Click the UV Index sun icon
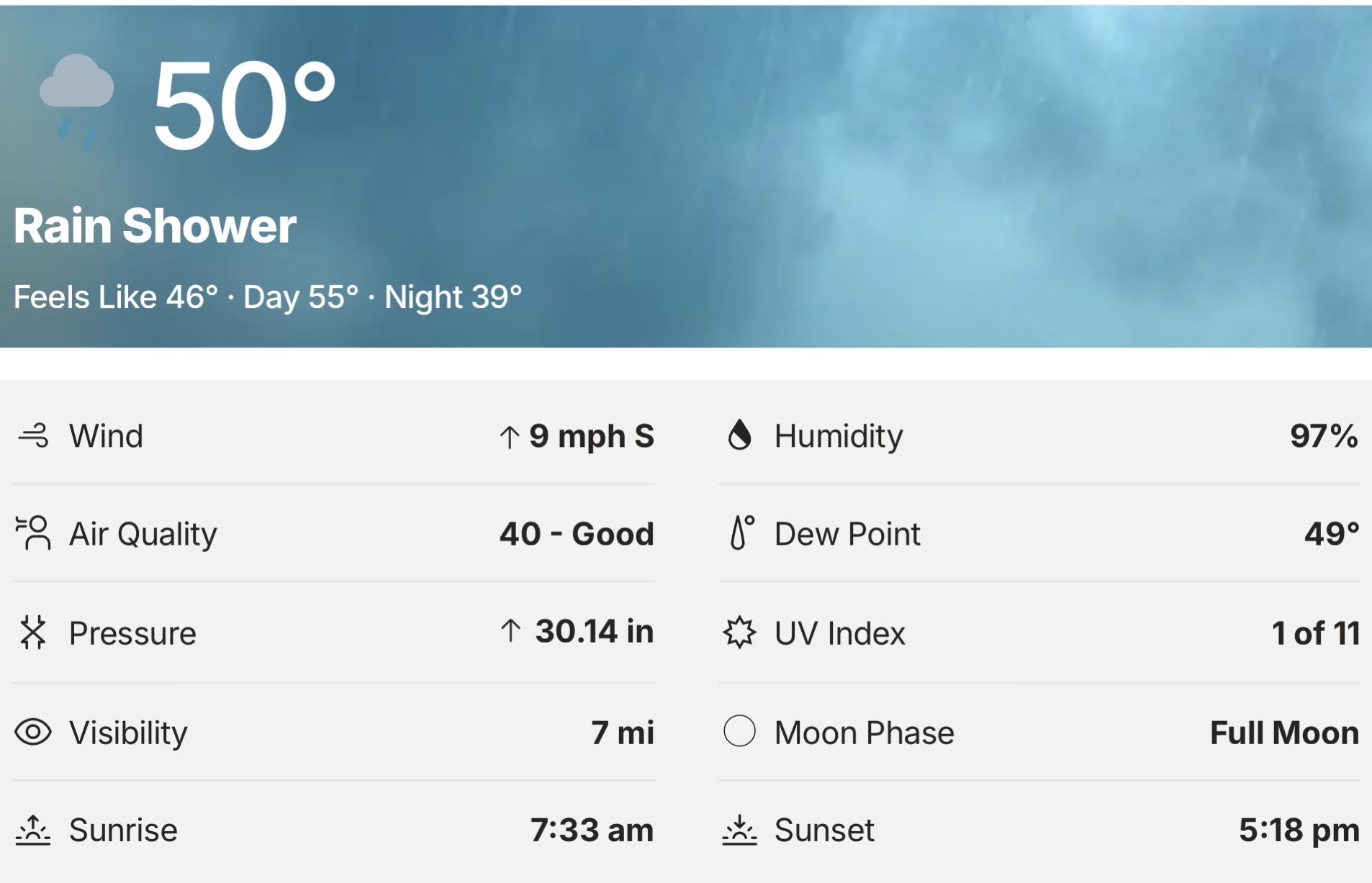Viewport: 1372px width, 883px height. click(739, 633)
